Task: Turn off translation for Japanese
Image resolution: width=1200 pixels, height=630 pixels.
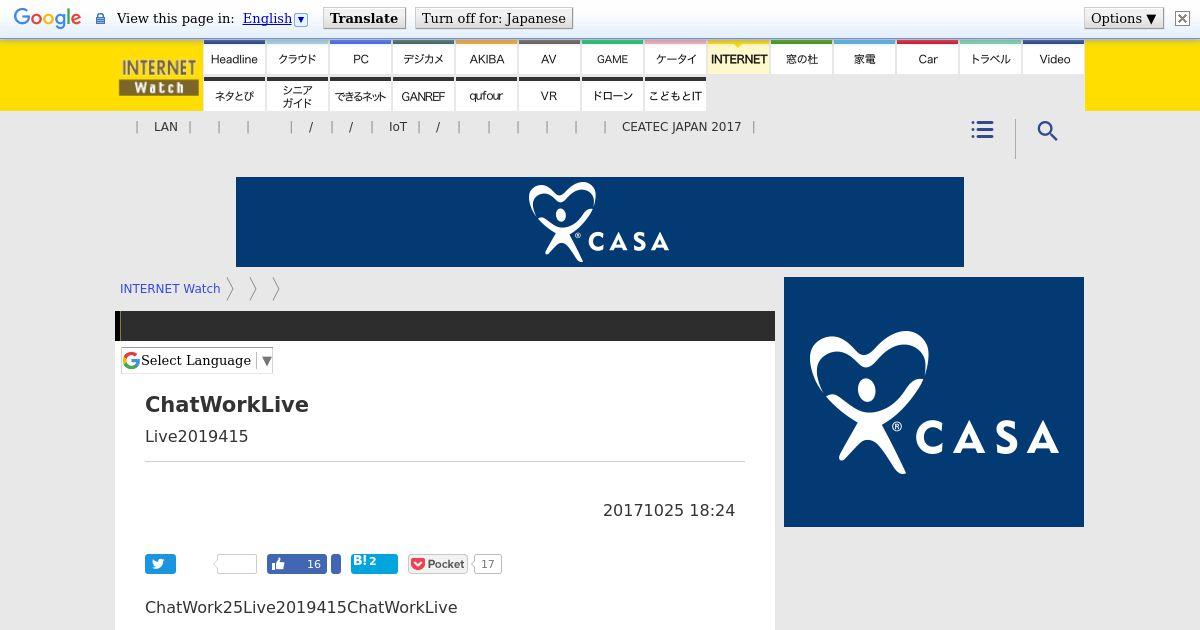Action: [493, 18]
